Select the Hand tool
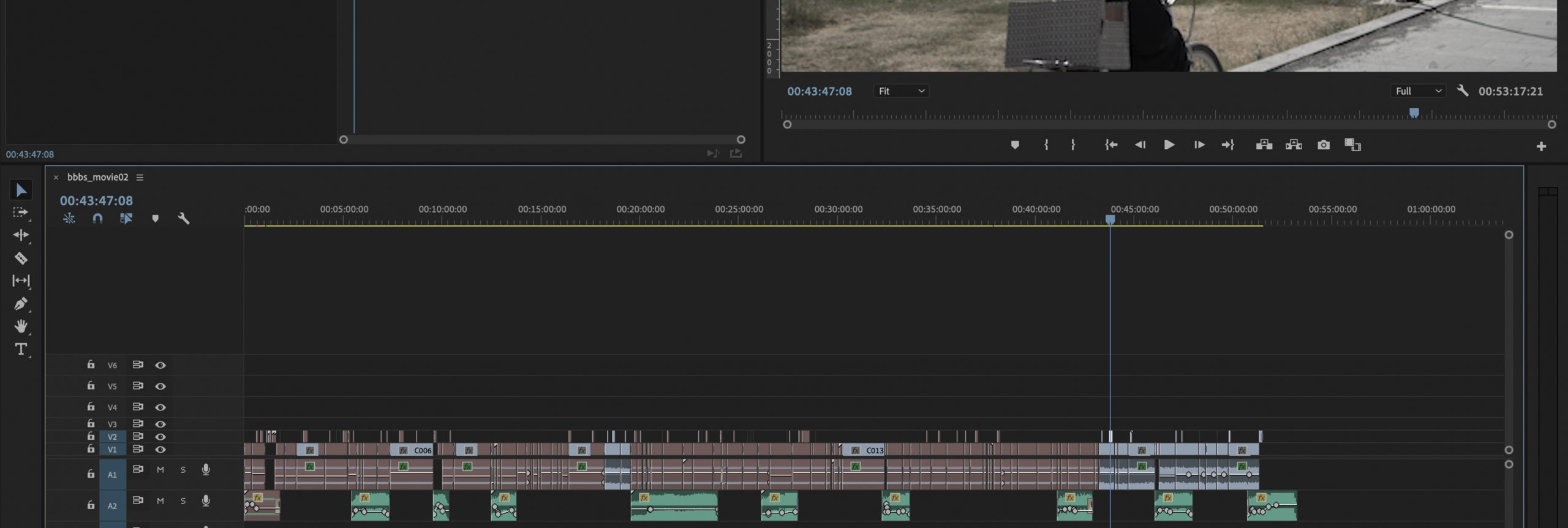 pyautogui.click(x=21, y=326)
